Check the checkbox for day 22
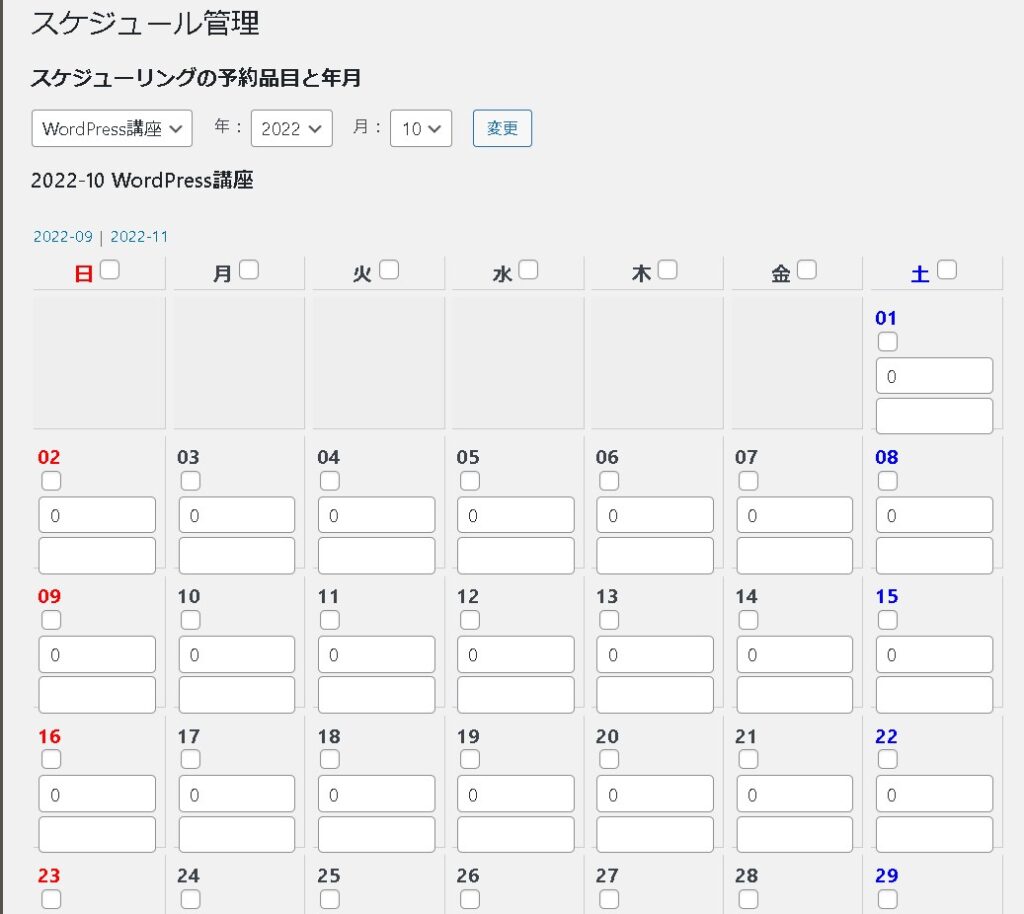Image resolution: width=1024 pixels, height=914 pixels. click(x=888, y=759)
